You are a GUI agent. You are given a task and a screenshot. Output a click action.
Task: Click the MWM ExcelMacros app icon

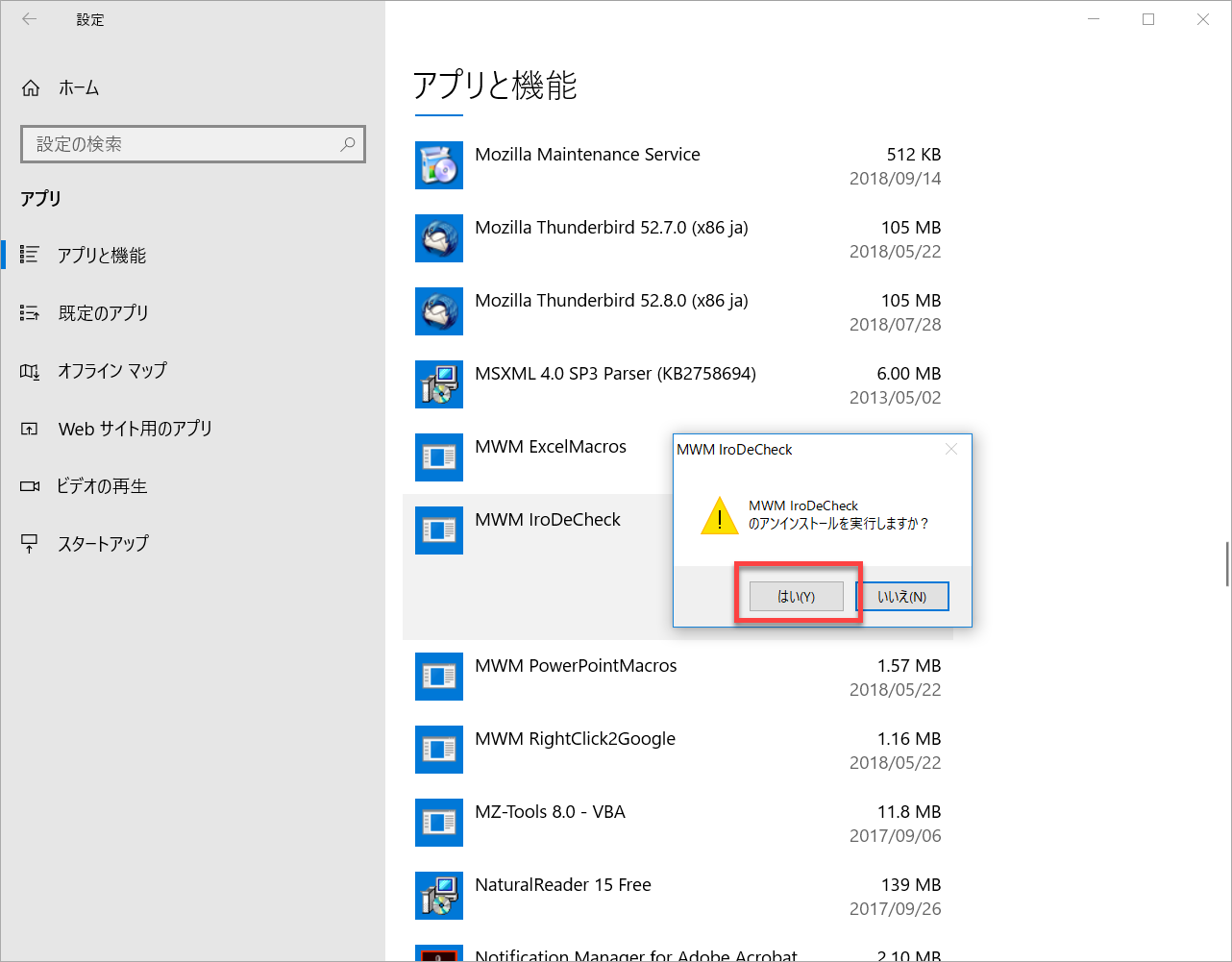[x=439, y=457]
